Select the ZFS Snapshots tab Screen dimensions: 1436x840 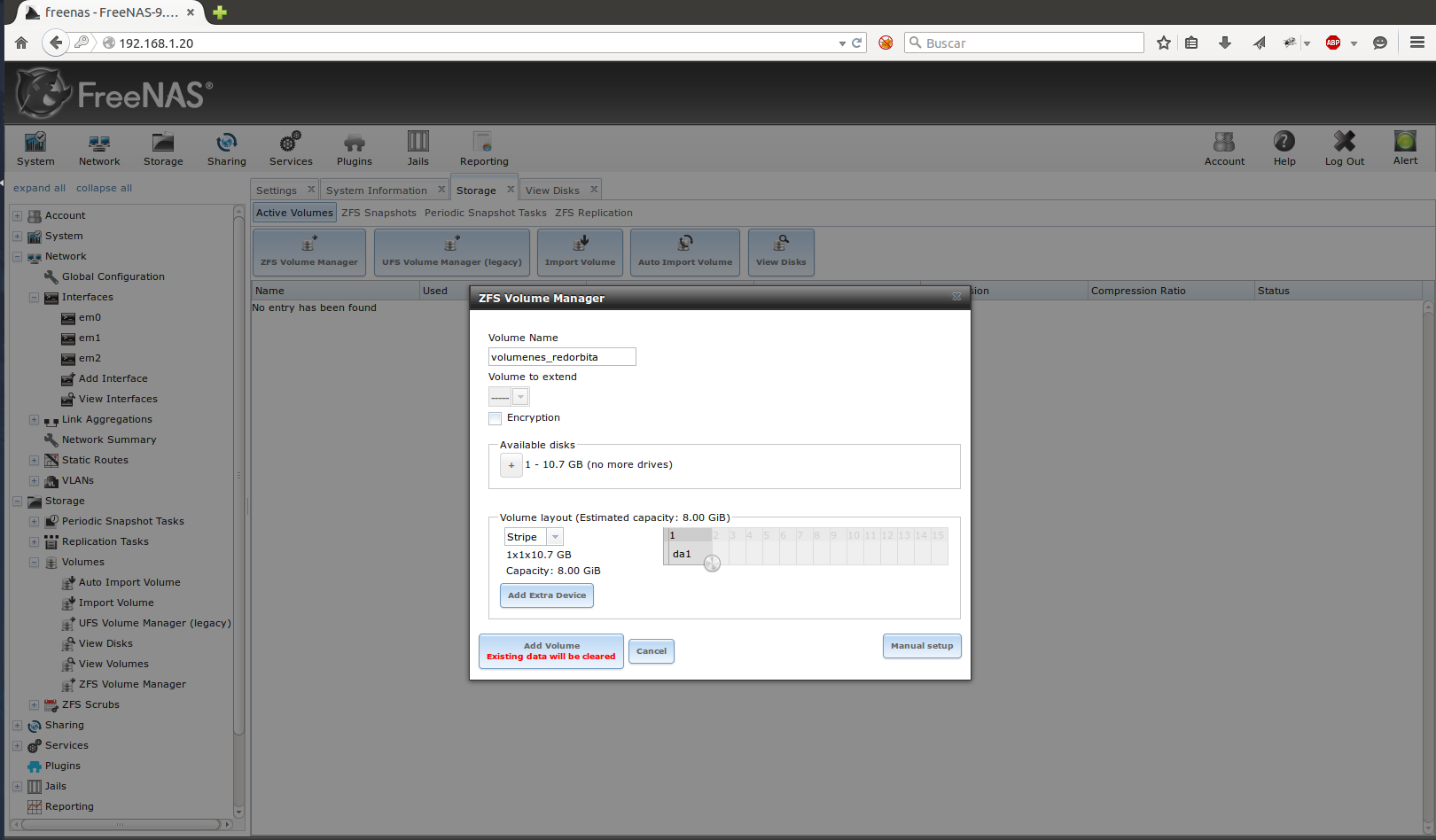(x=379, y=213)
